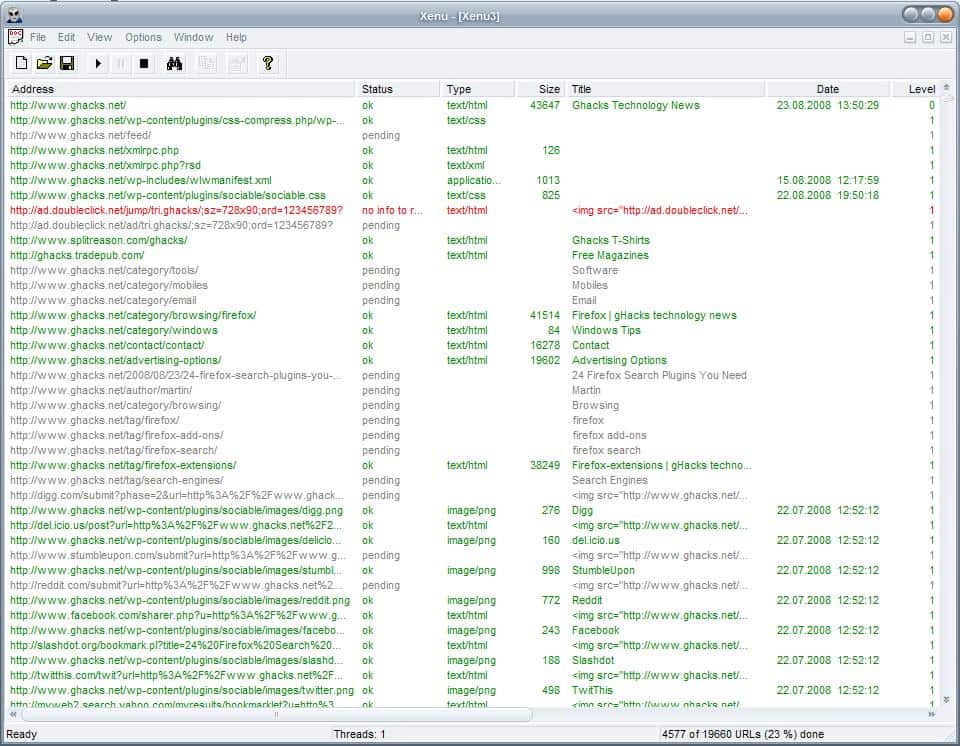The width and height of the screenshot is (960, 746).
Task: Select the red ad.doubleclick.net broken link row
Action: [x=176, y=210]
